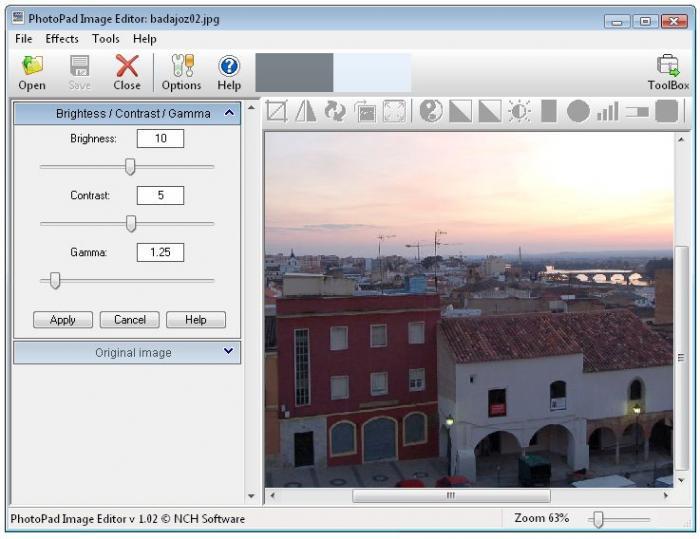Click the Gamma value field showing 1.25
This screenshot has height=539, width=700.
[160, 252]
